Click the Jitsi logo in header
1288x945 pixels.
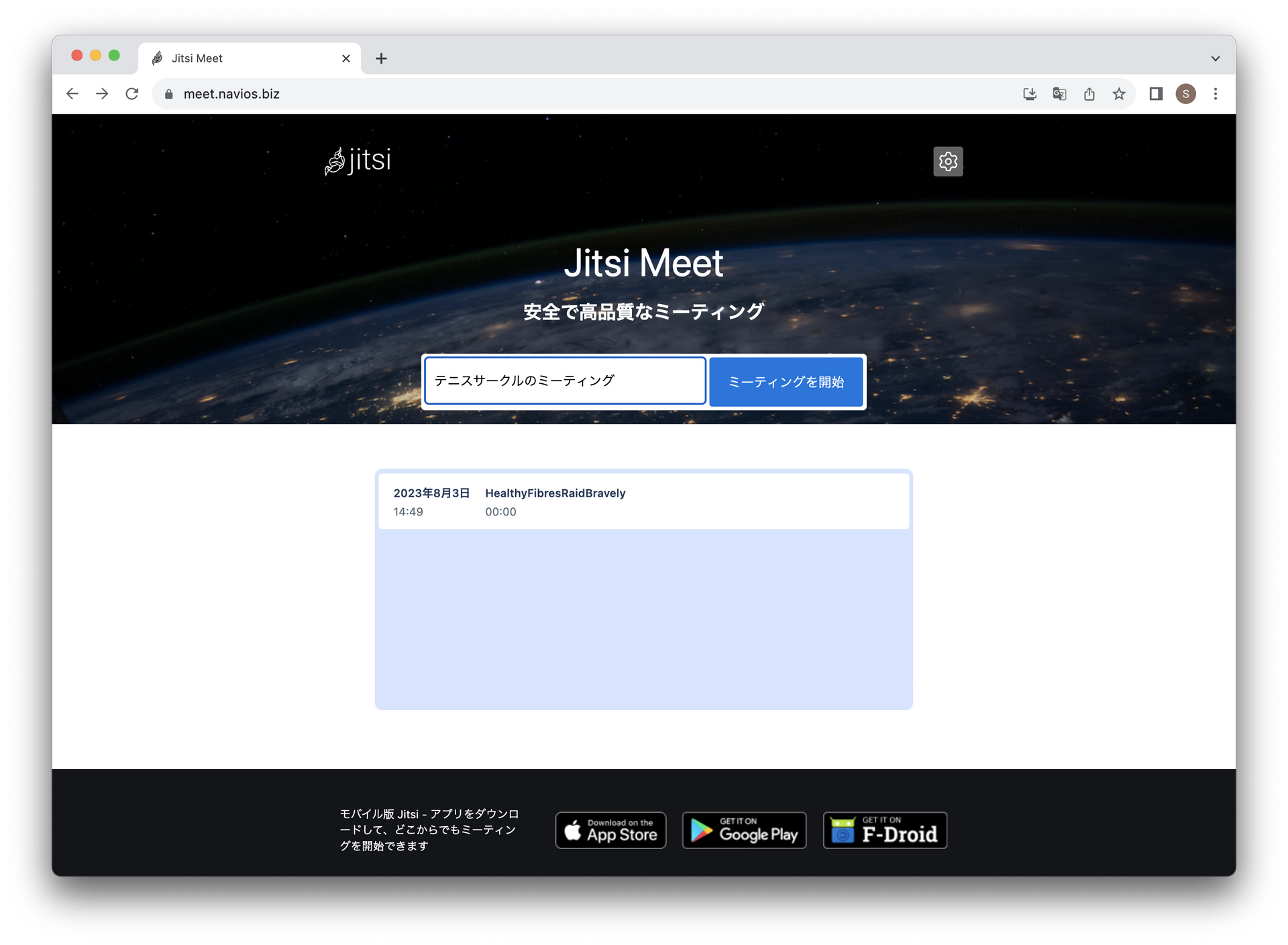click(358, 161)
